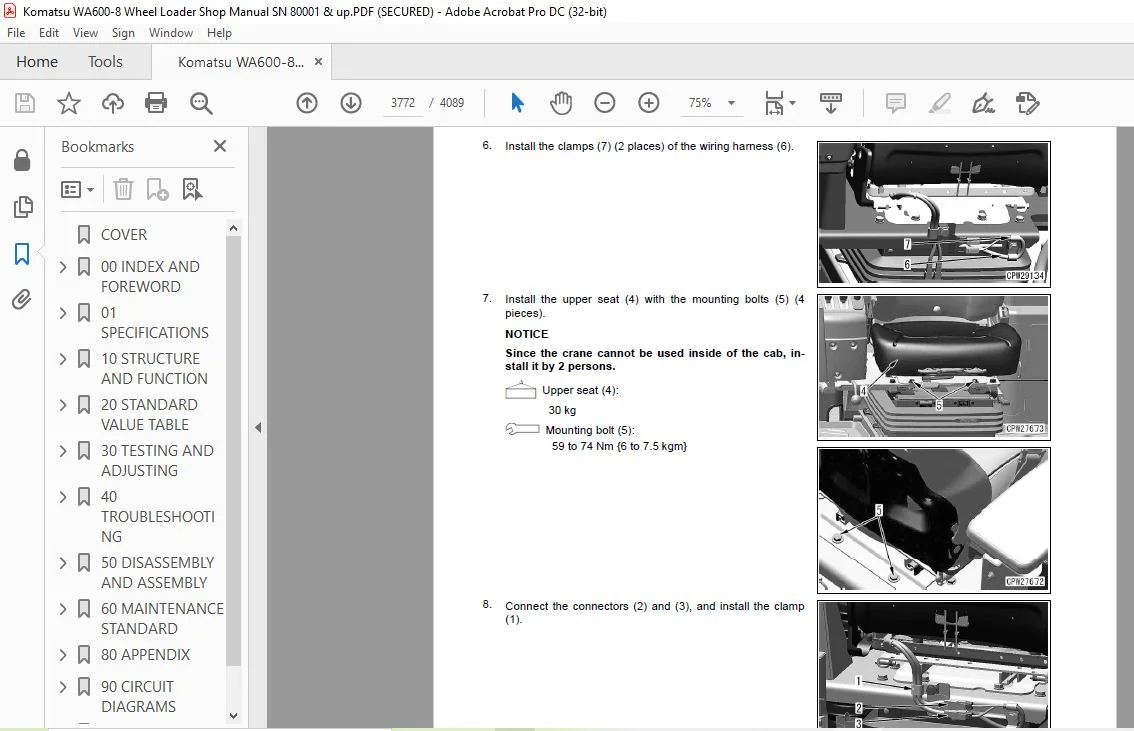Add the file to starred favorites
This screenshot has width=1134, height=731.
69,103
